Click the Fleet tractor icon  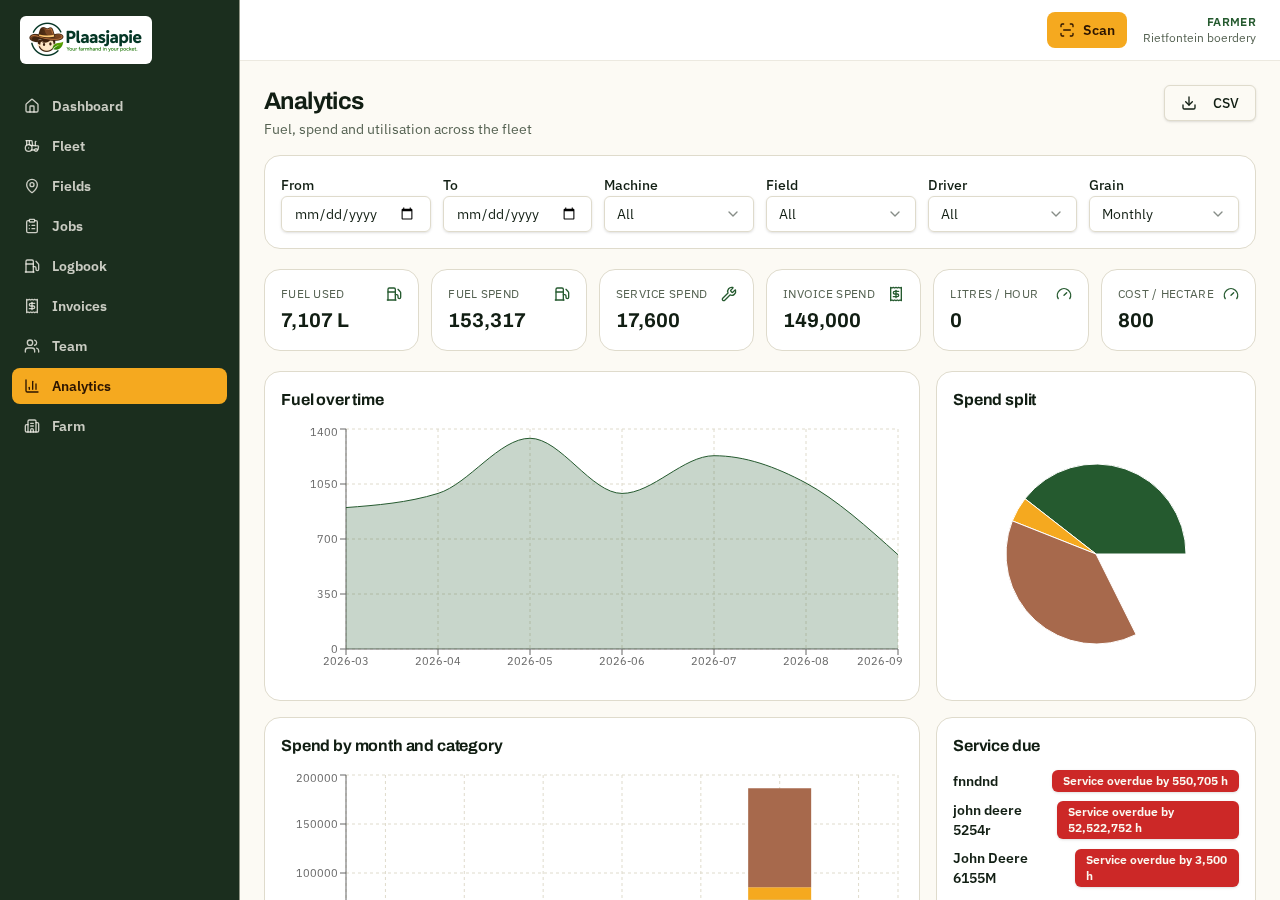(32, 146)
